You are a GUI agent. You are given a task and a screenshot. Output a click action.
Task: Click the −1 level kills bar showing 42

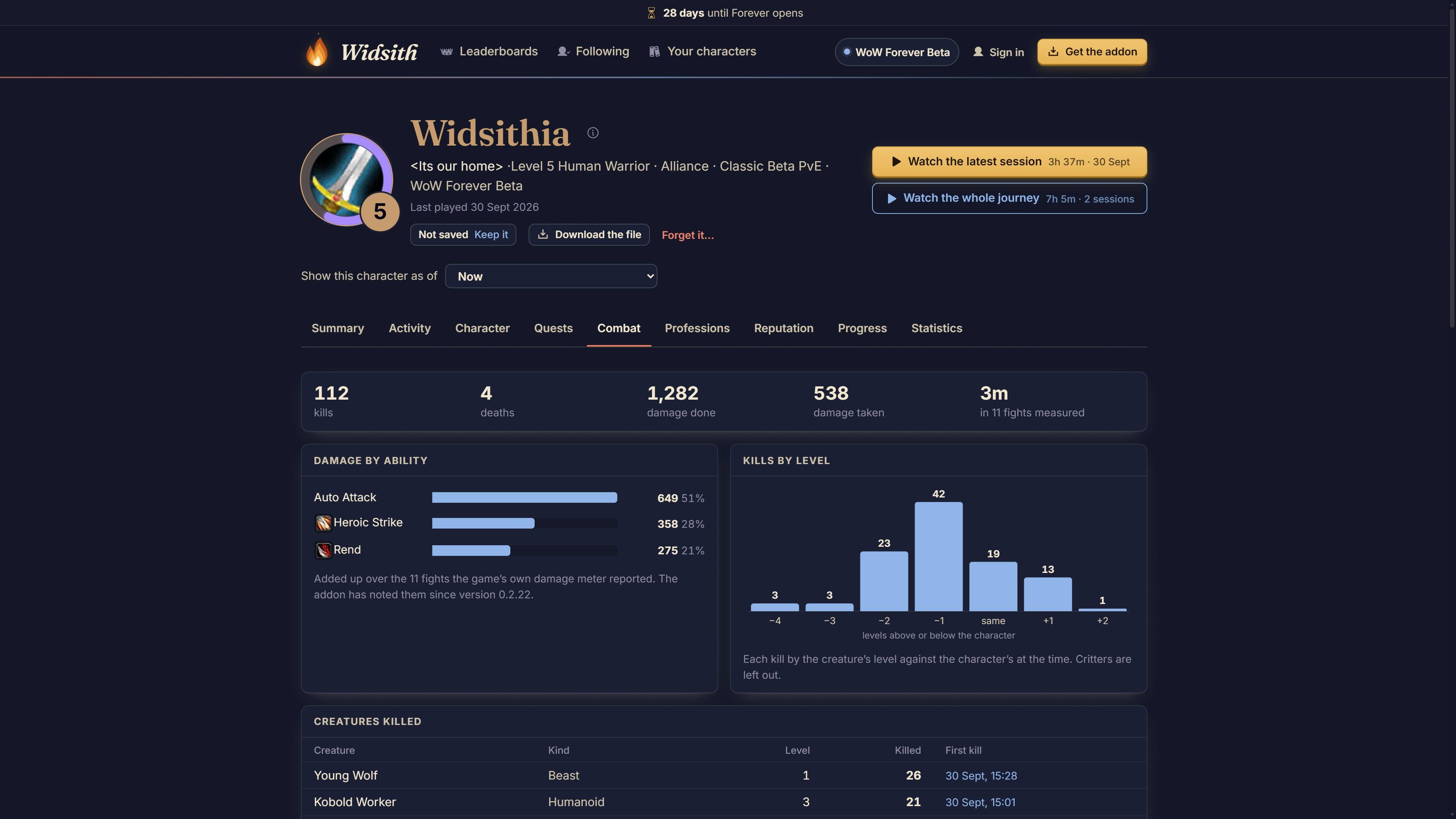(x=938, y=556)
